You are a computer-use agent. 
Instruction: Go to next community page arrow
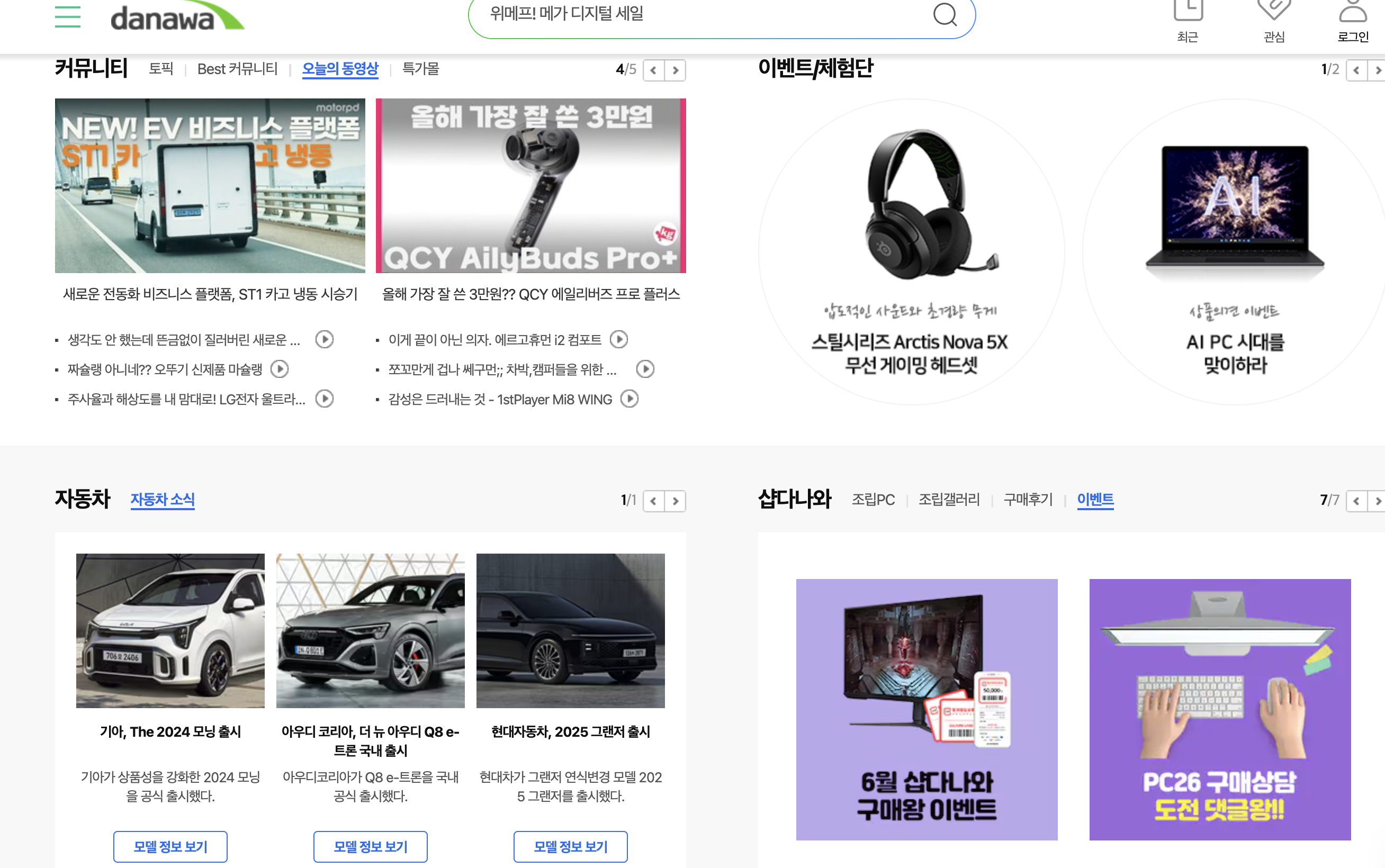(675, 70)
